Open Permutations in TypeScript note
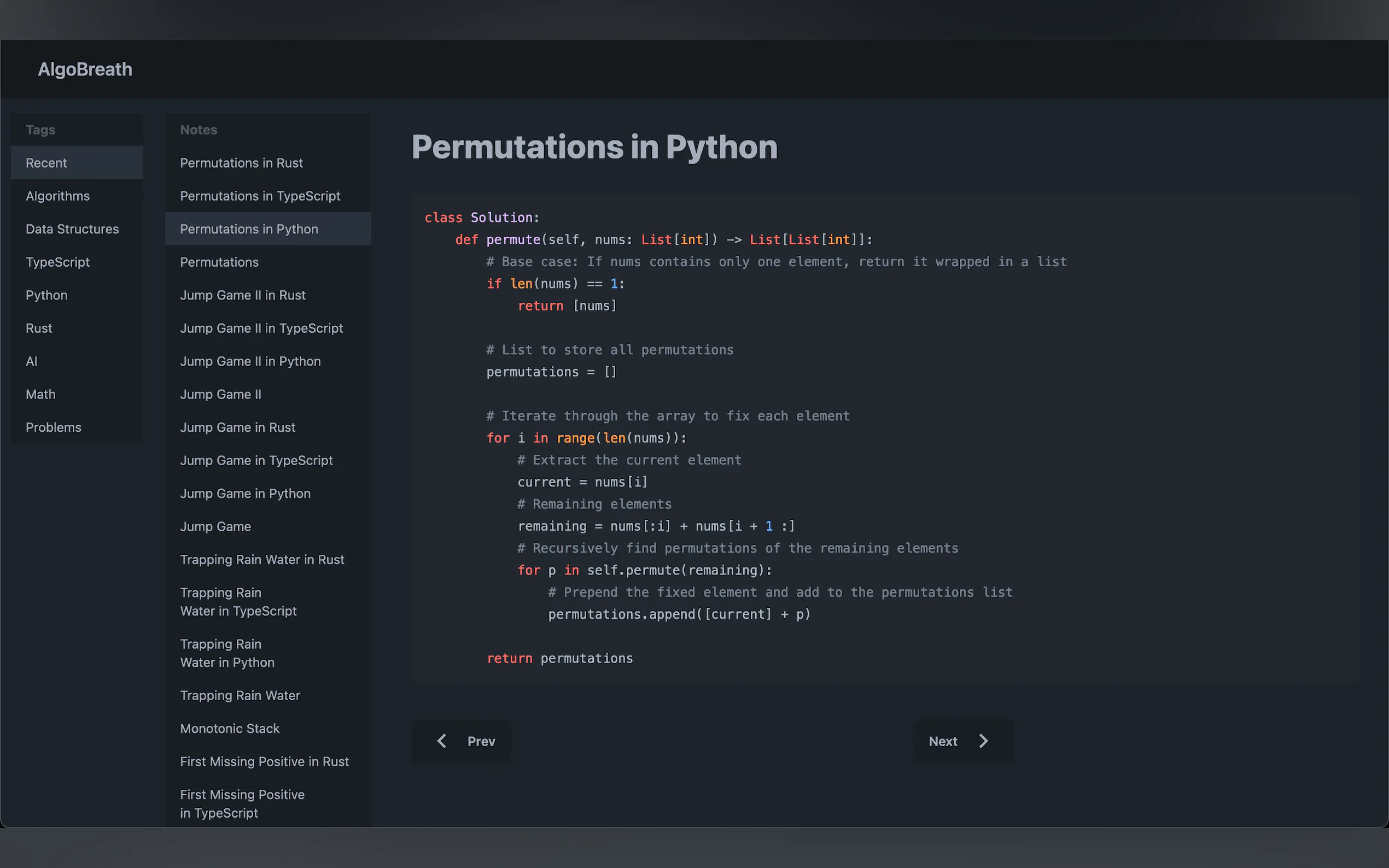The width and height of the screenshot is (1389, 868). coord(260,196)
